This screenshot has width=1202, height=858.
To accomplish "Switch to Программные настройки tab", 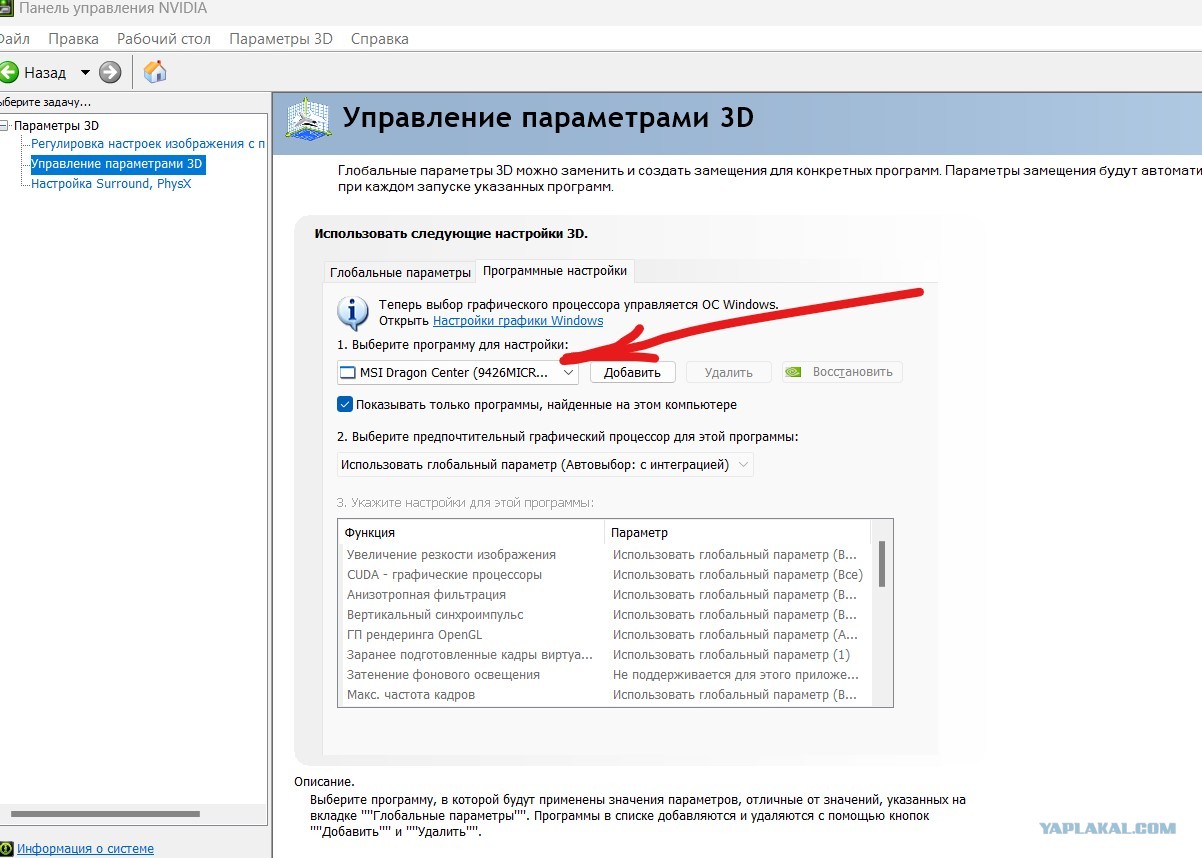I will point(555,271).
